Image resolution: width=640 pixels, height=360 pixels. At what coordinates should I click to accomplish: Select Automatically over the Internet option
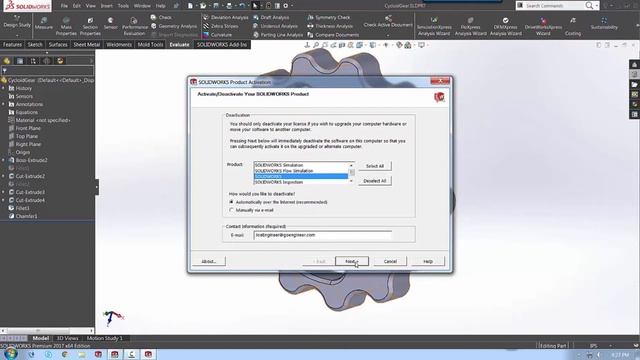point(231,202)
